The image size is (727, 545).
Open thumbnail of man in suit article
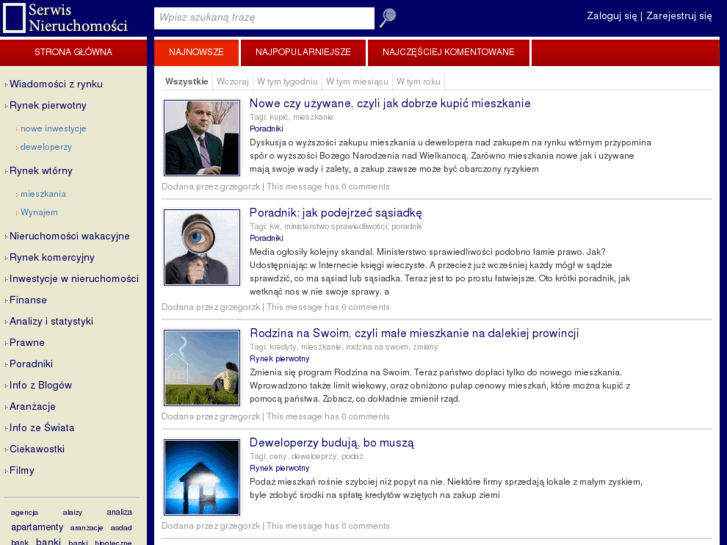click(x=202, y=138)
